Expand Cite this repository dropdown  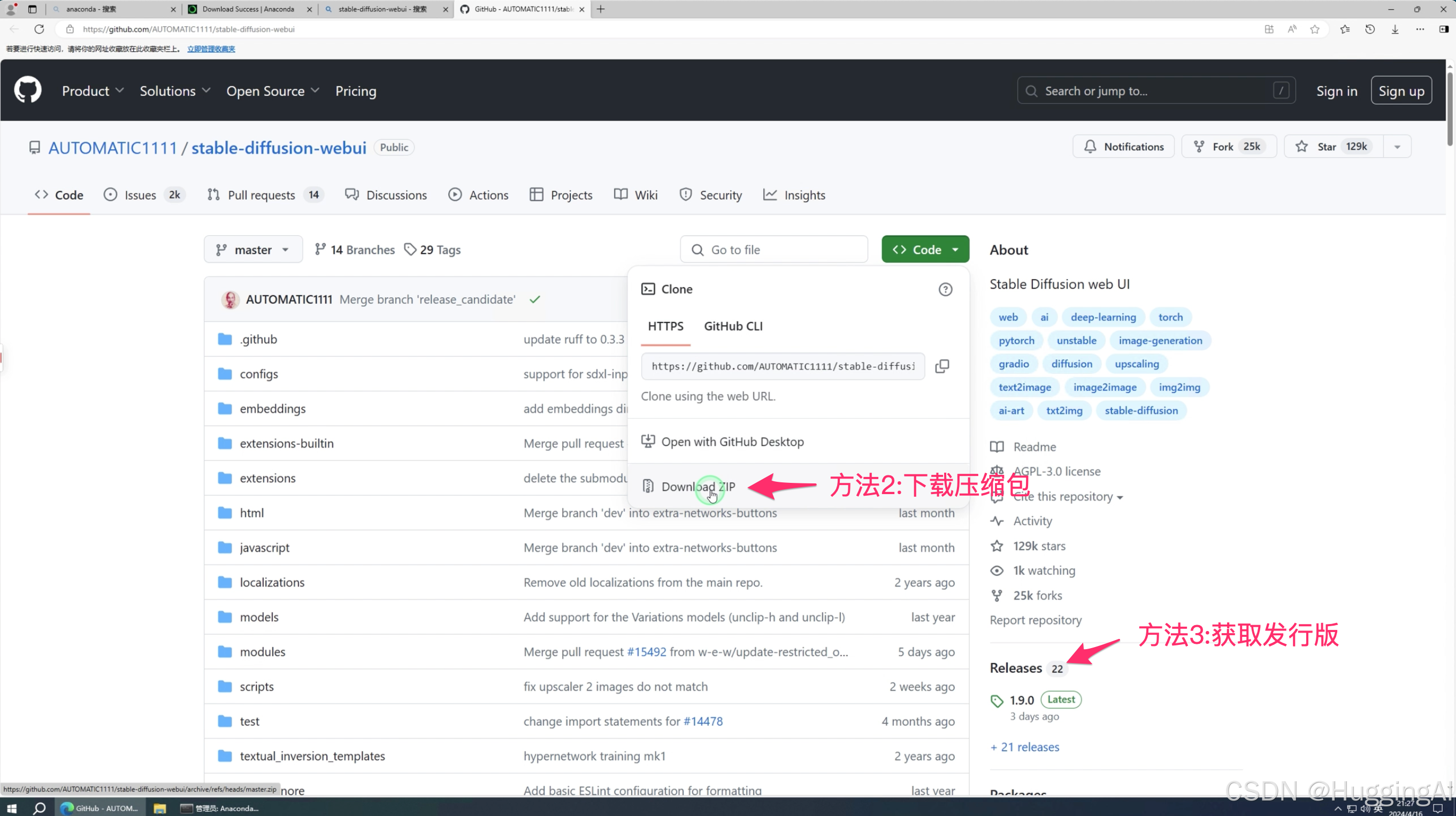pyautogui.click(x=1067, y=497)
